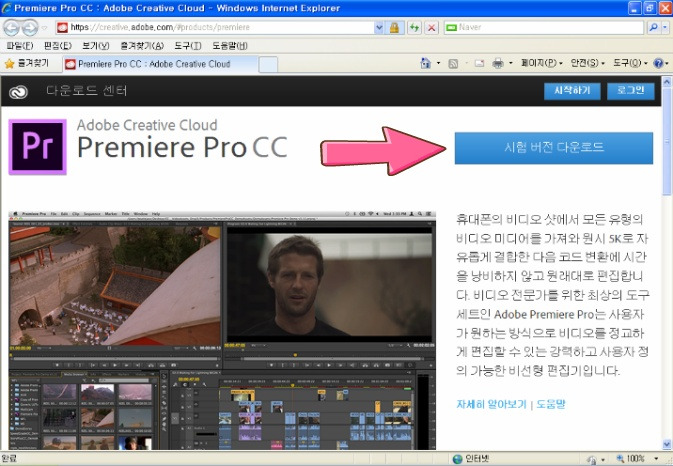
Task: Click the Adobe favicon in address bar
Action: (62, 27)
